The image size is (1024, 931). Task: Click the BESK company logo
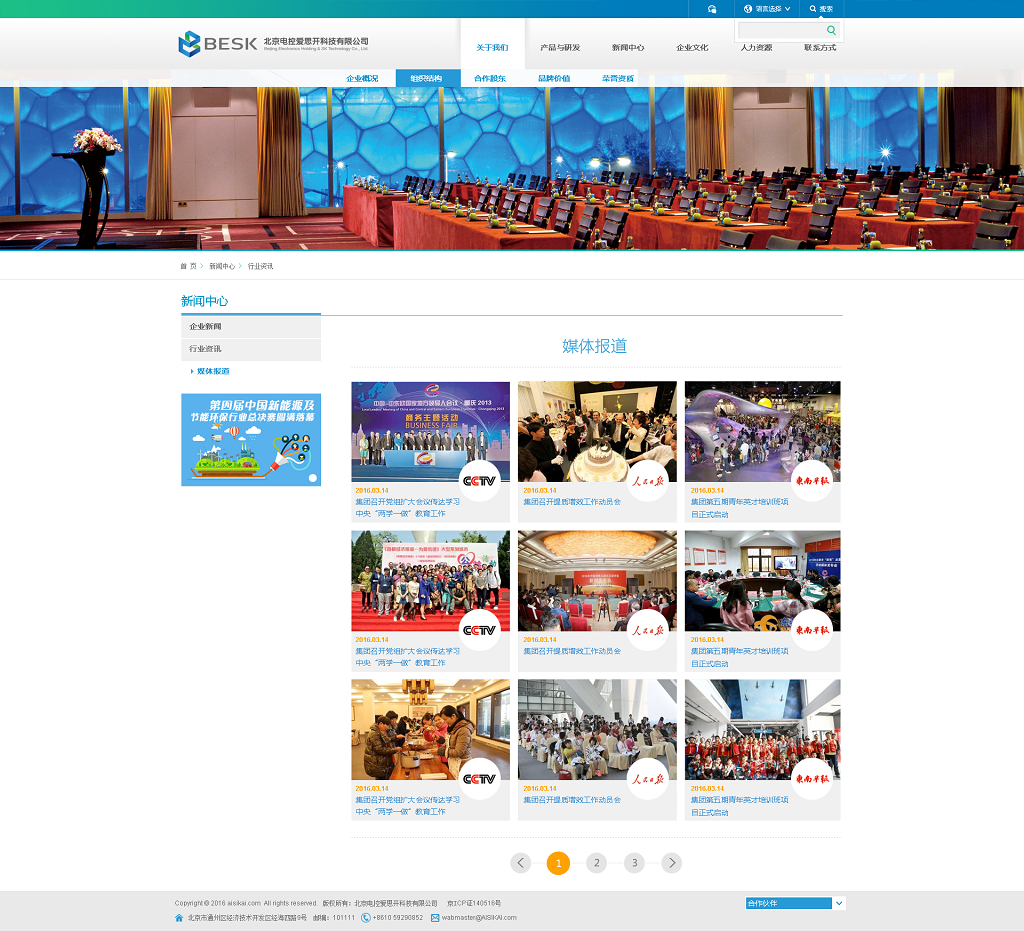[x=217, y=43]
